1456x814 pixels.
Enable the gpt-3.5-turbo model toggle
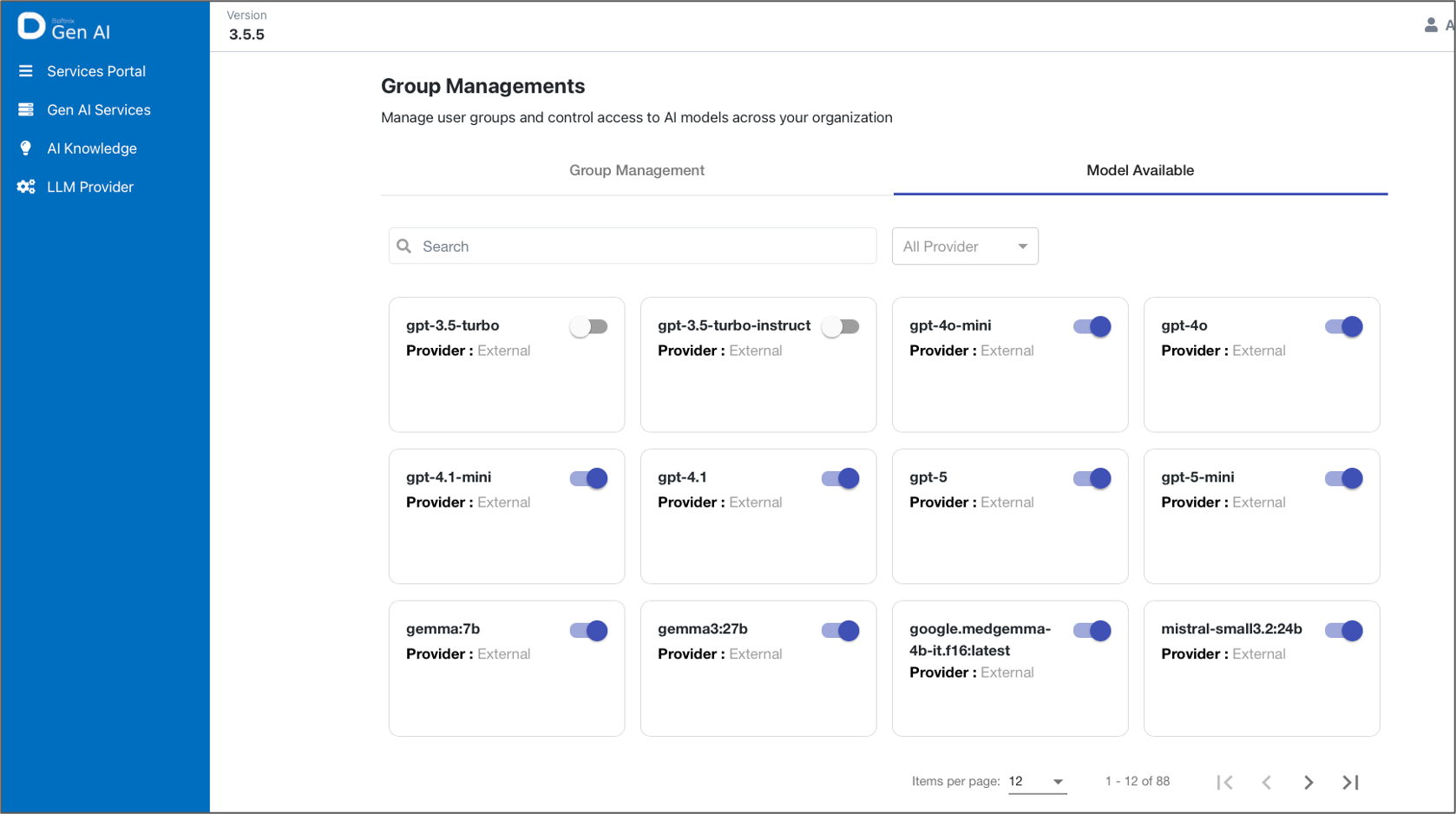(x=588, y=326)
